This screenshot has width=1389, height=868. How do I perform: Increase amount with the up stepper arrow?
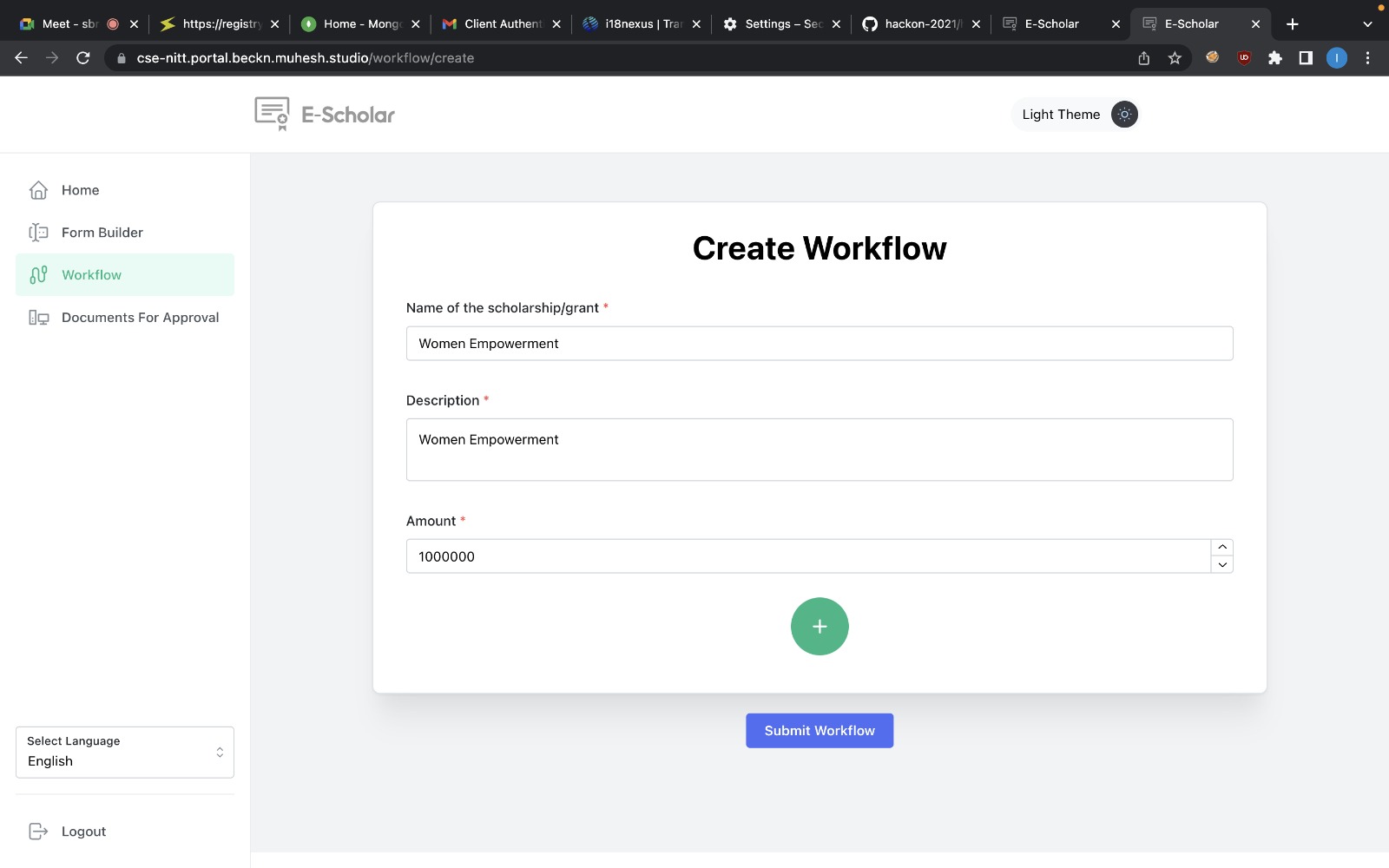1222,547
